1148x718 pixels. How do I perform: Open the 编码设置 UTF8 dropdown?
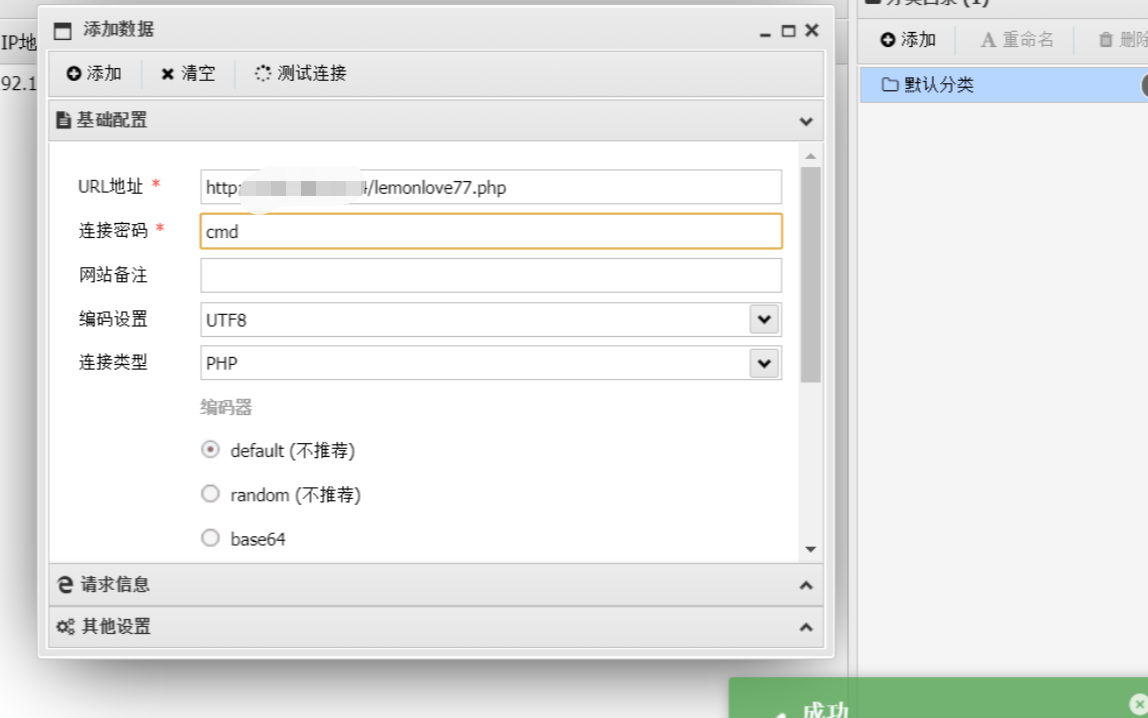(x=764, y=318)
